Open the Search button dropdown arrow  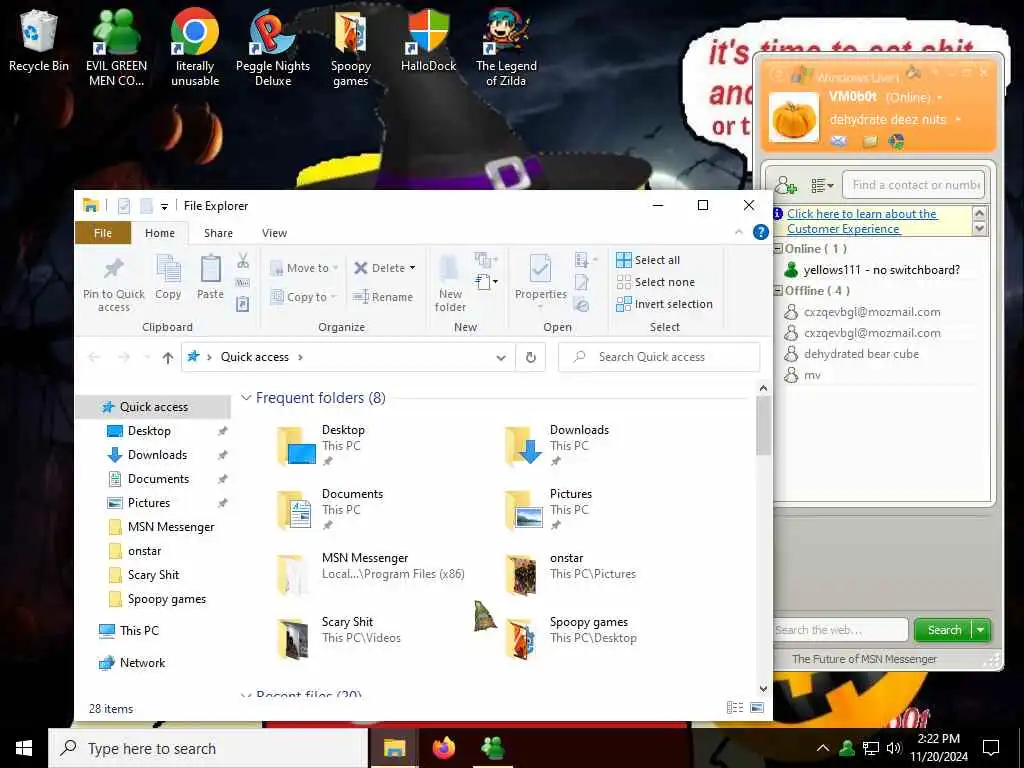click(x=981, y=630)
